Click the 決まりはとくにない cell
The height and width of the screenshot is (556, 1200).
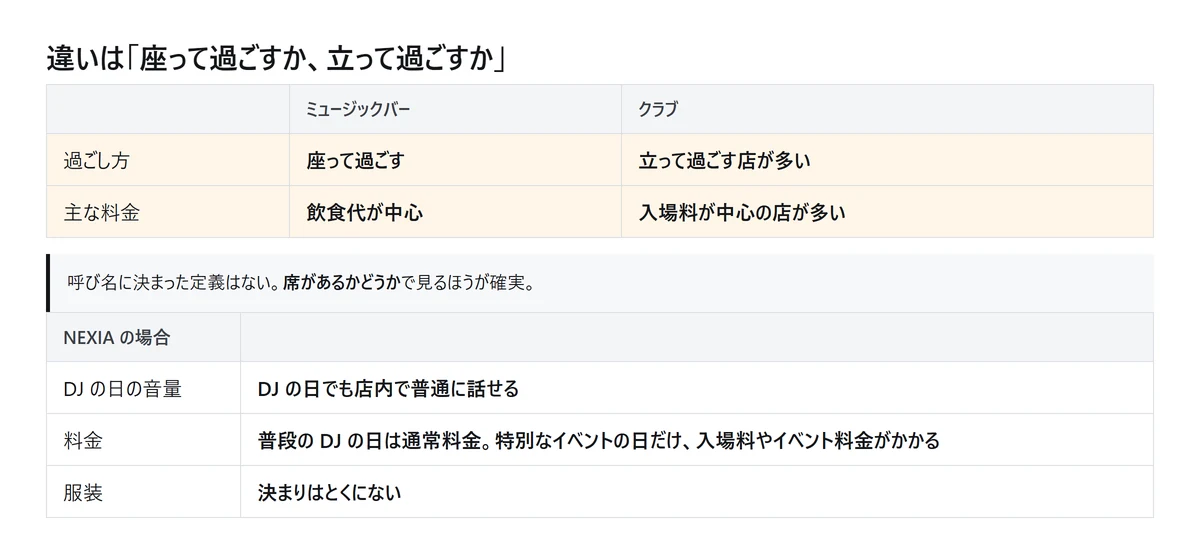click(697, 492)
